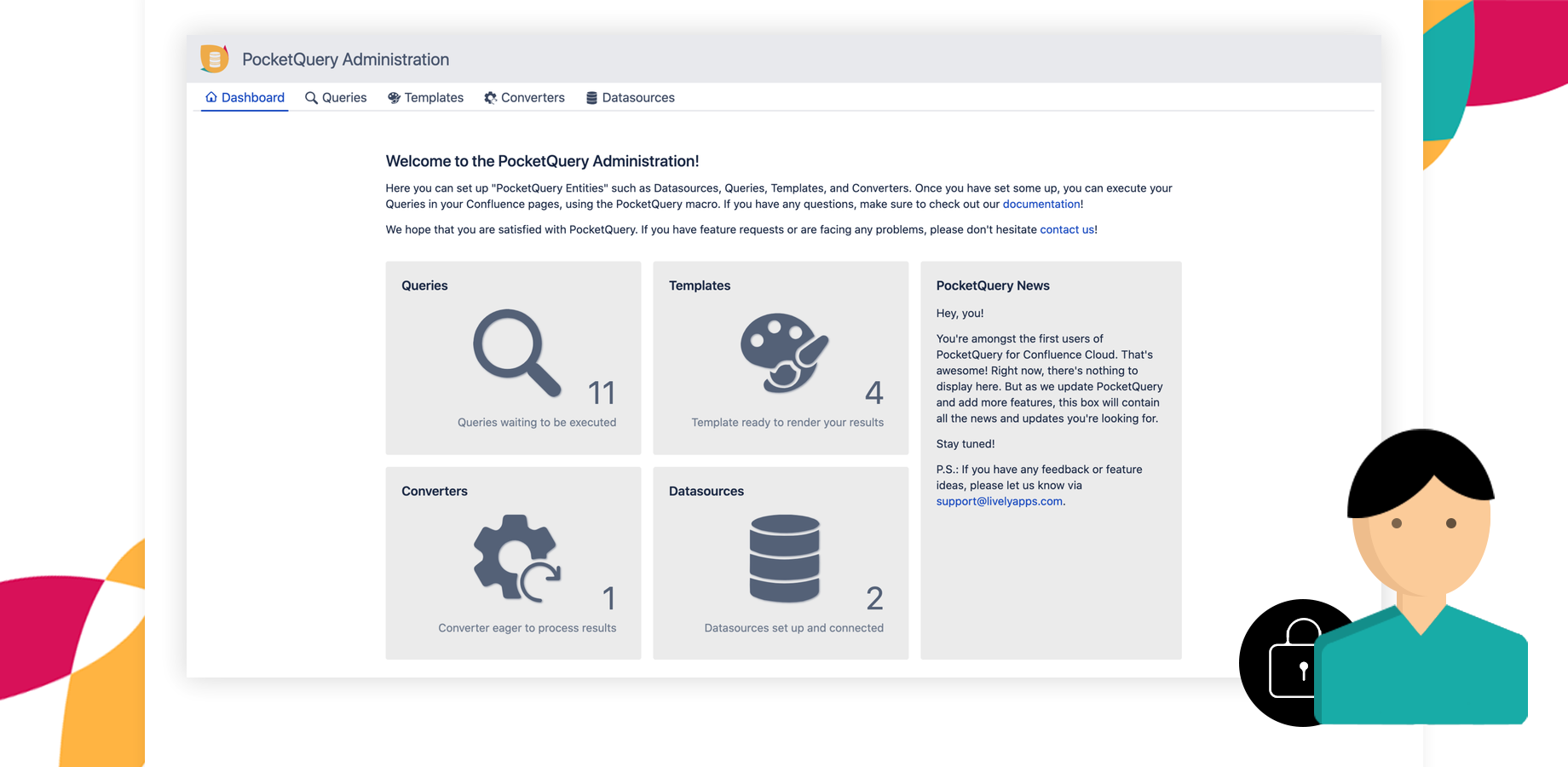Switch to the Queries tab
This screenshot has width=1568, height=767.
click(x=336, y=98)
